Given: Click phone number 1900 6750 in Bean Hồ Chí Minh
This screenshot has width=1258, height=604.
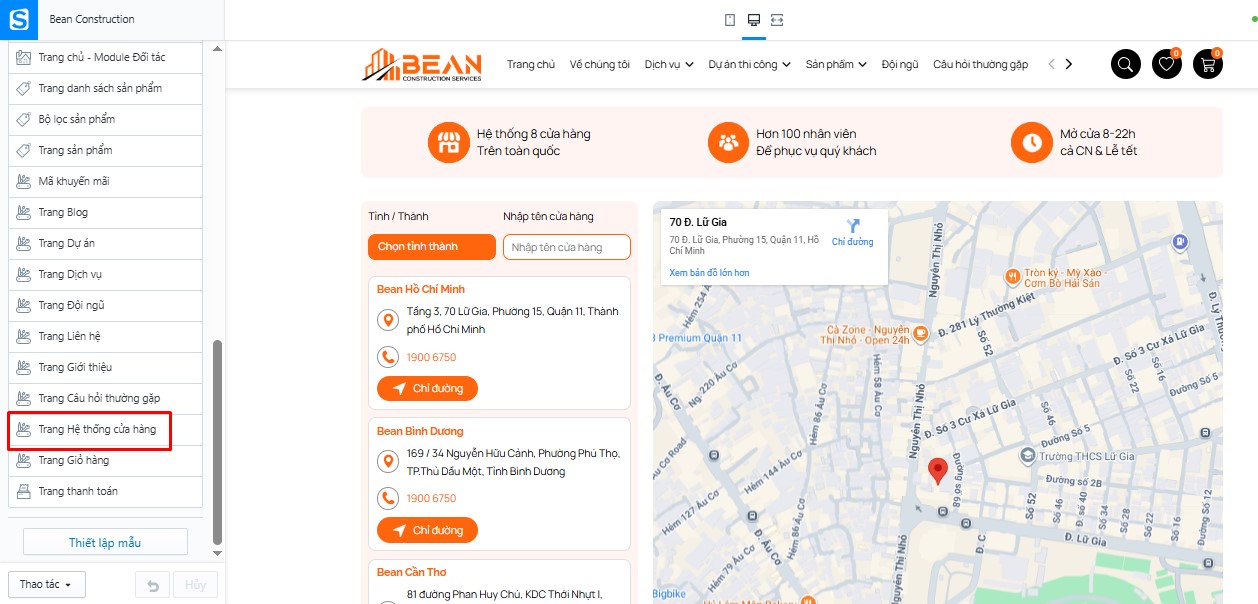Looking at the screenshot, I should (431, 357).
